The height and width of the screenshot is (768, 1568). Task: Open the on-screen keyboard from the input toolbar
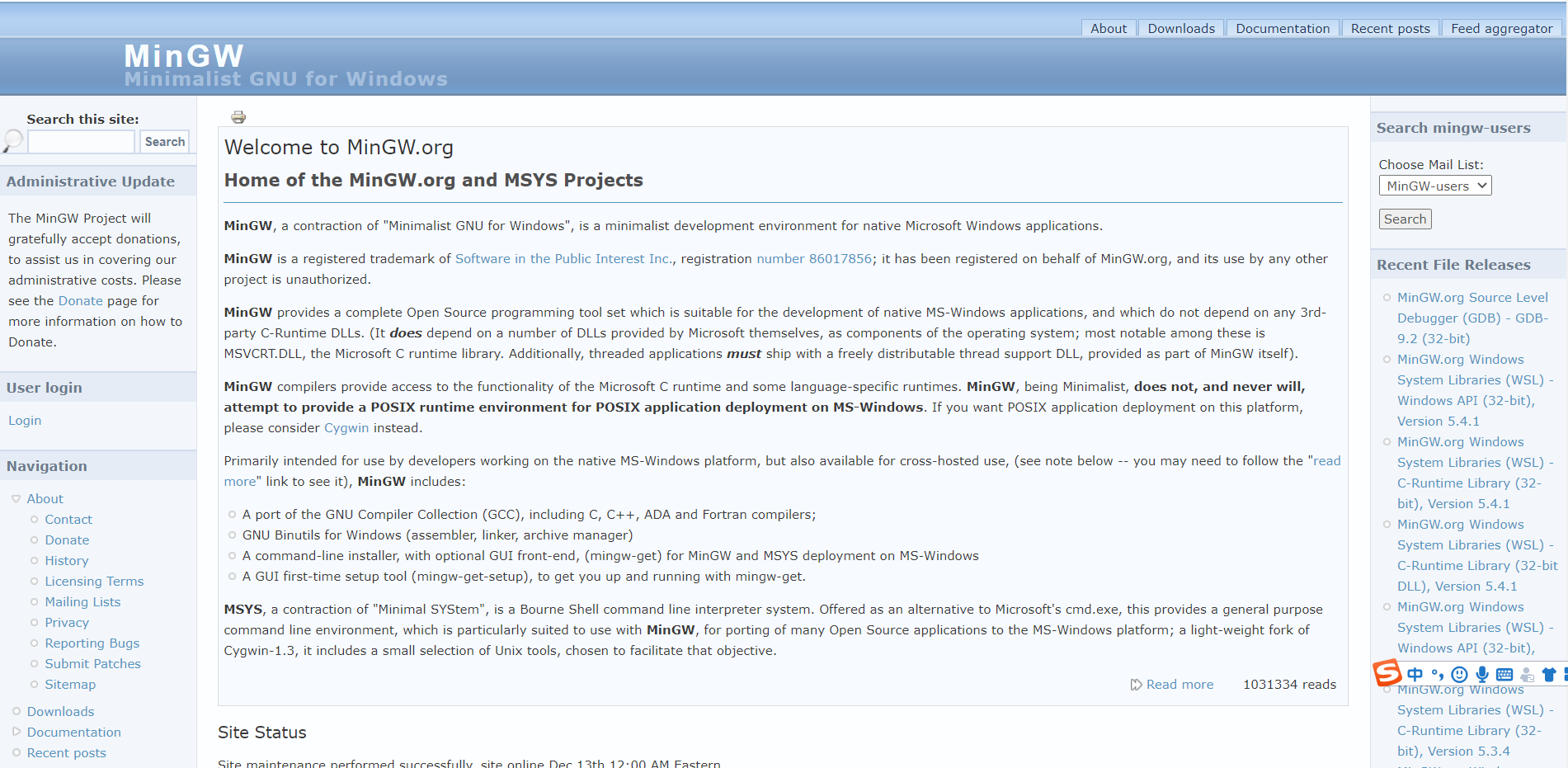click(x=1504, y=674)
